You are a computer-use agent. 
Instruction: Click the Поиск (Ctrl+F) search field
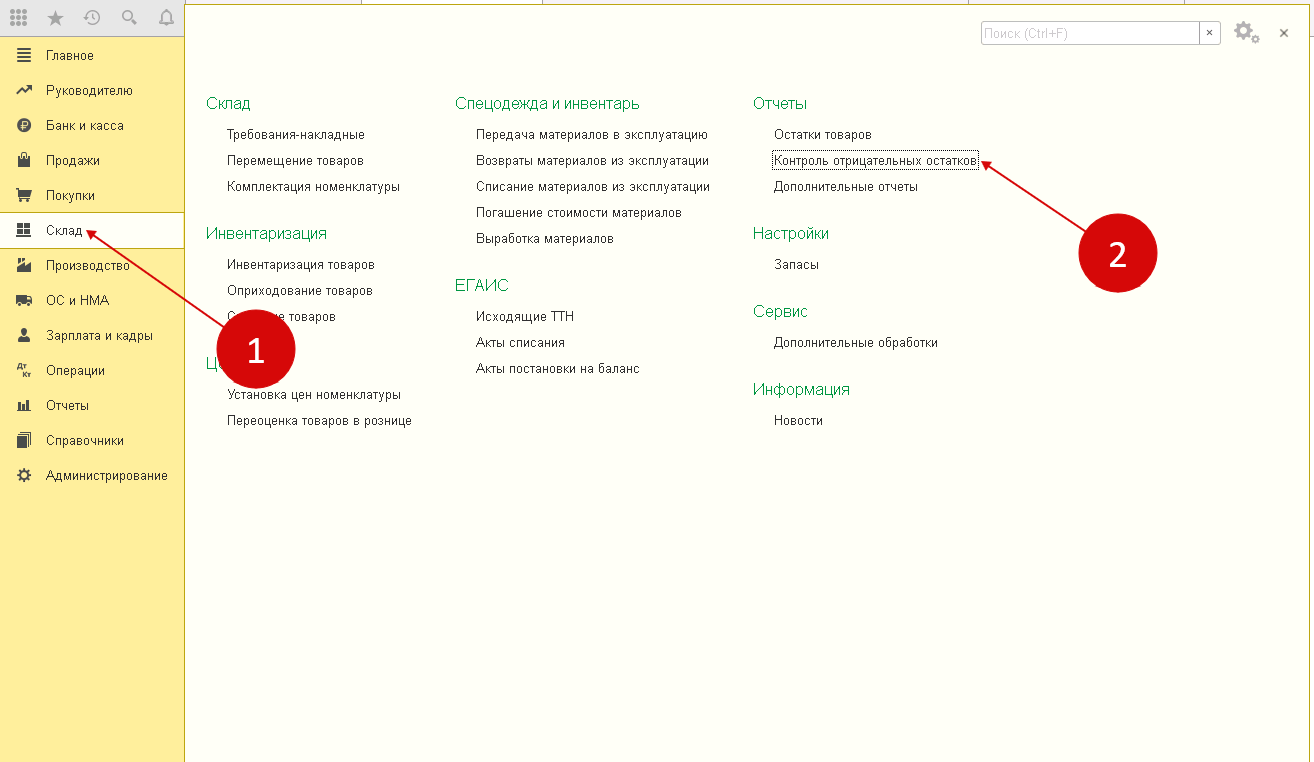(1088, 33)
